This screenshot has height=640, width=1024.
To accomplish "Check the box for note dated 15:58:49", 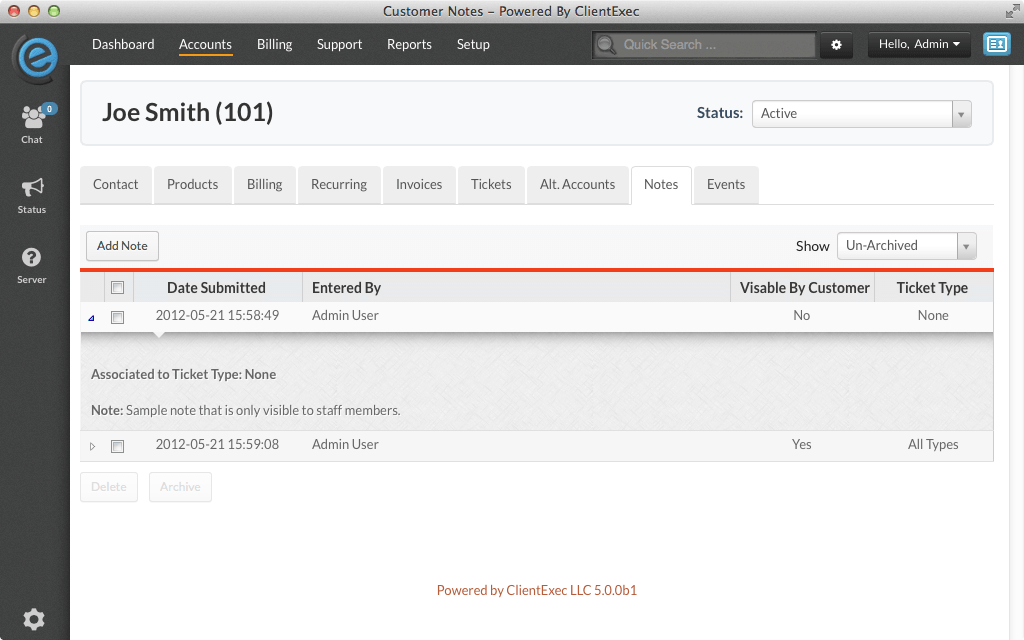I will coord(117,317).
